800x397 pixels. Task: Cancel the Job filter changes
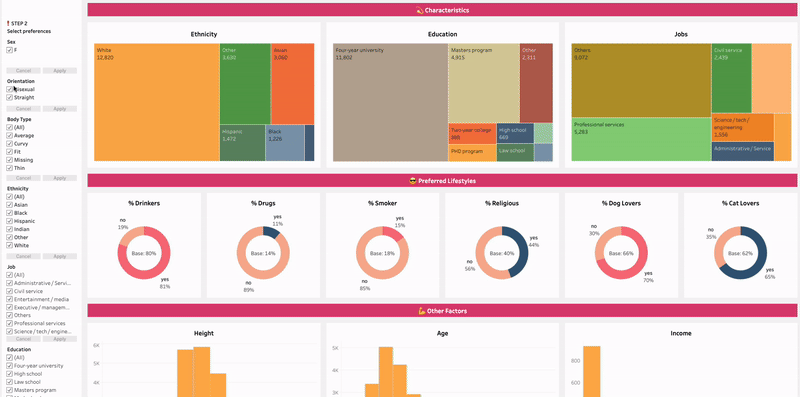23,339
